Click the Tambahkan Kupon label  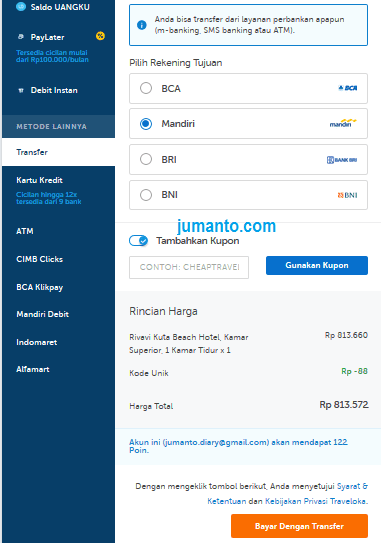click(x=197, y=241)
